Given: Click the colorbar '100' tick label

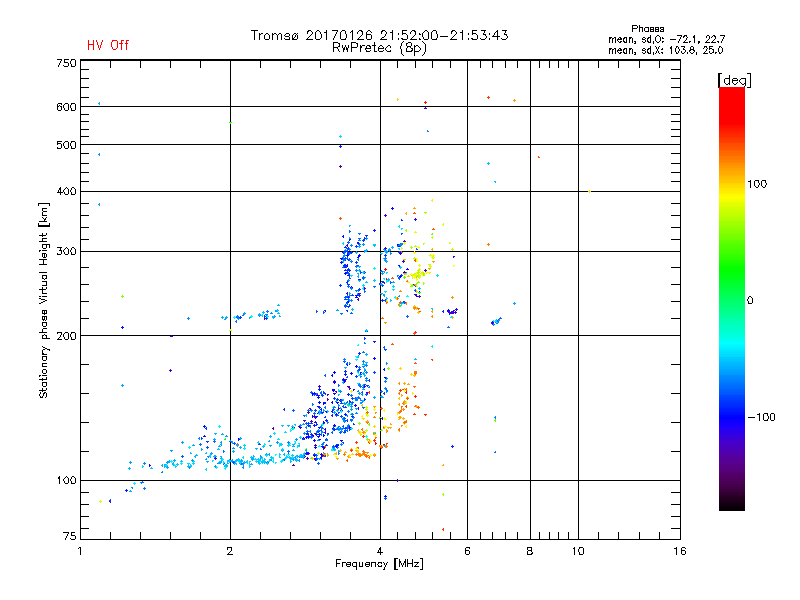Looking at the screenshot, I should point(757,184).
